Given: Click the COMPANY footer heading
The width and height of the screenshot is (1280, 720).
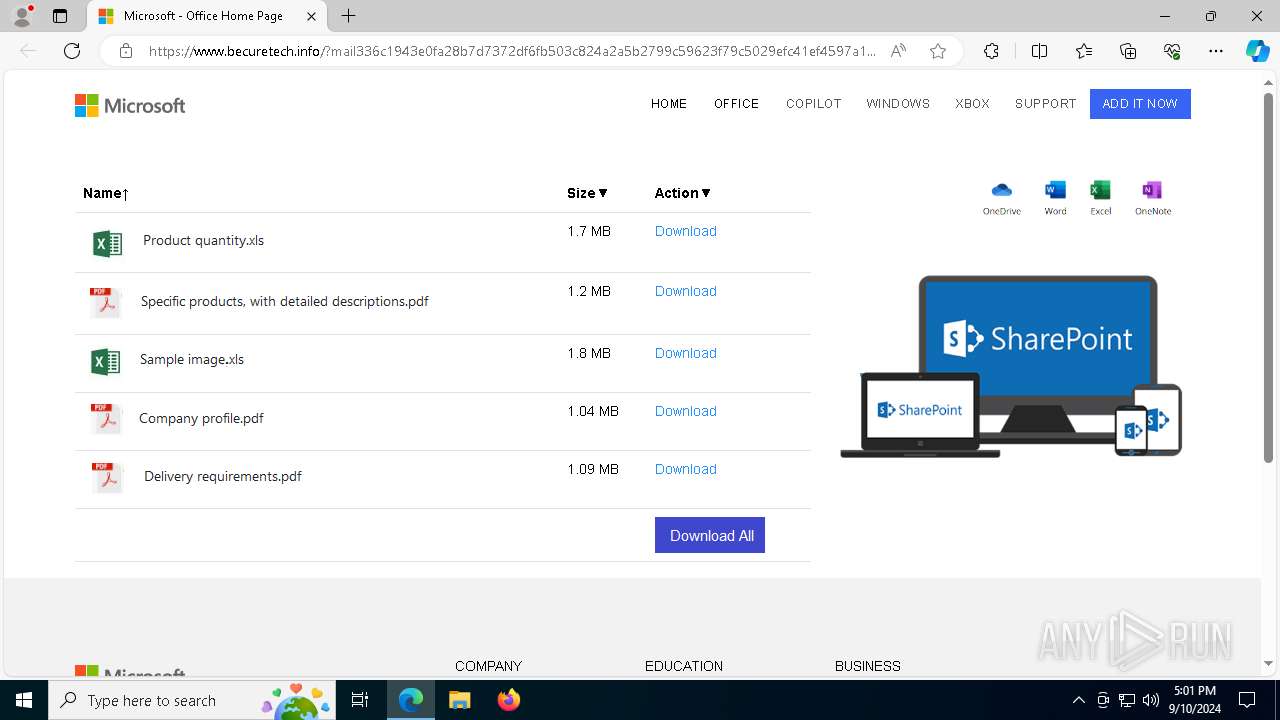Looking at the screenshot, I should pyautogui.click(x=488, y=666).
